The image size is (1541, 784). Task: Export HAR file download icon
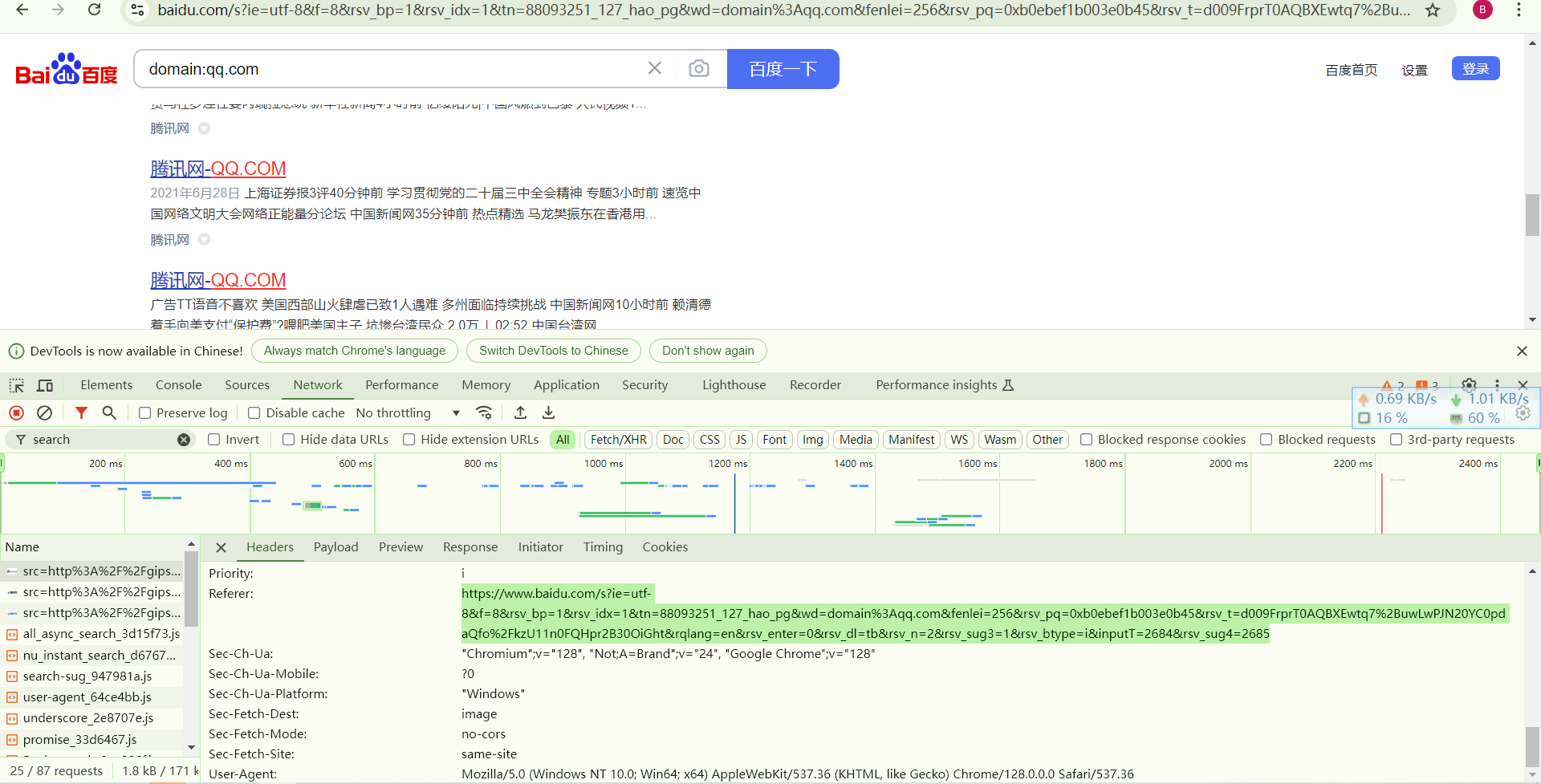click(x=548, y=412)
